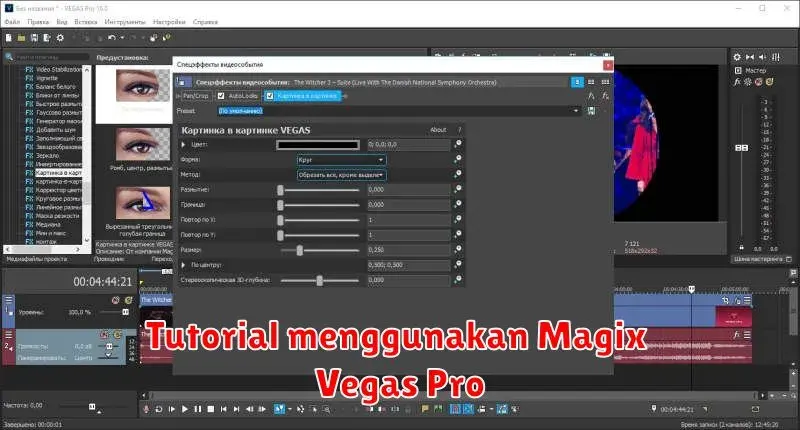Image resolution: width=800 pixels, height=430 pixels.
Task: Click Go to End transport button
Action: point(236,409)
